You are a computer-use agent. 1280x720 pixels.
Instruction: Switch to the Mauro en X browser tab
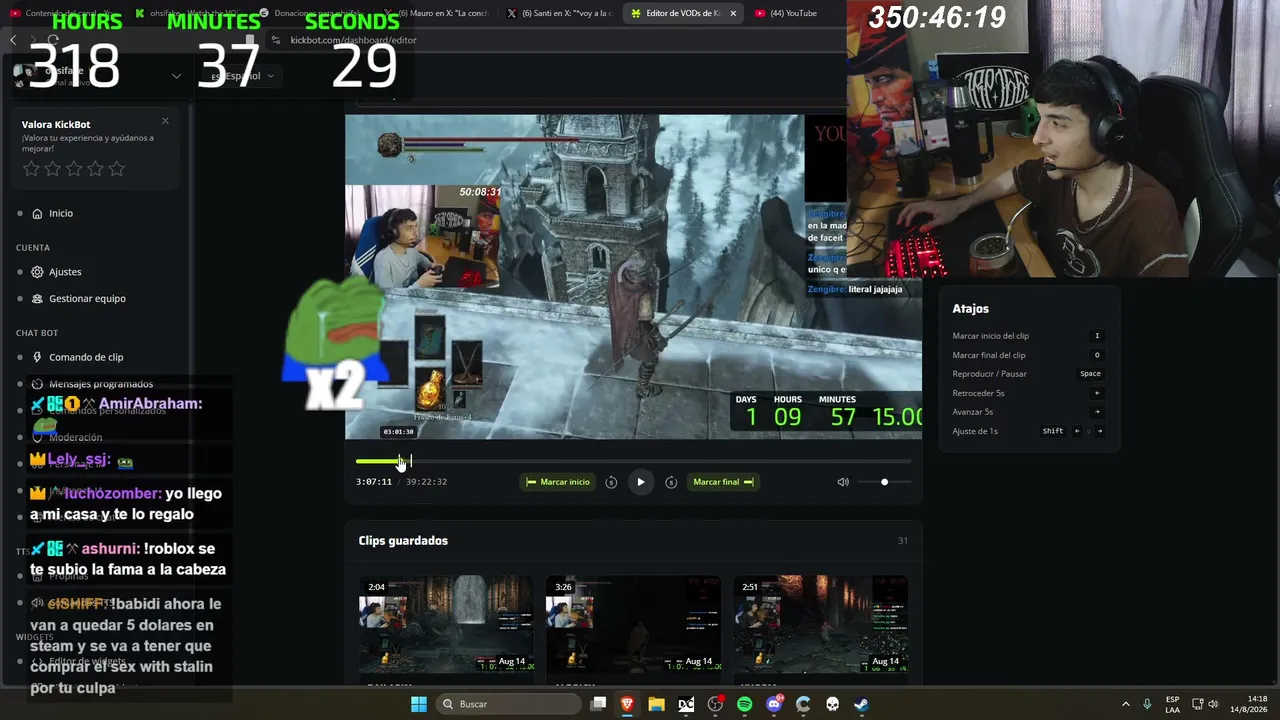436,13
